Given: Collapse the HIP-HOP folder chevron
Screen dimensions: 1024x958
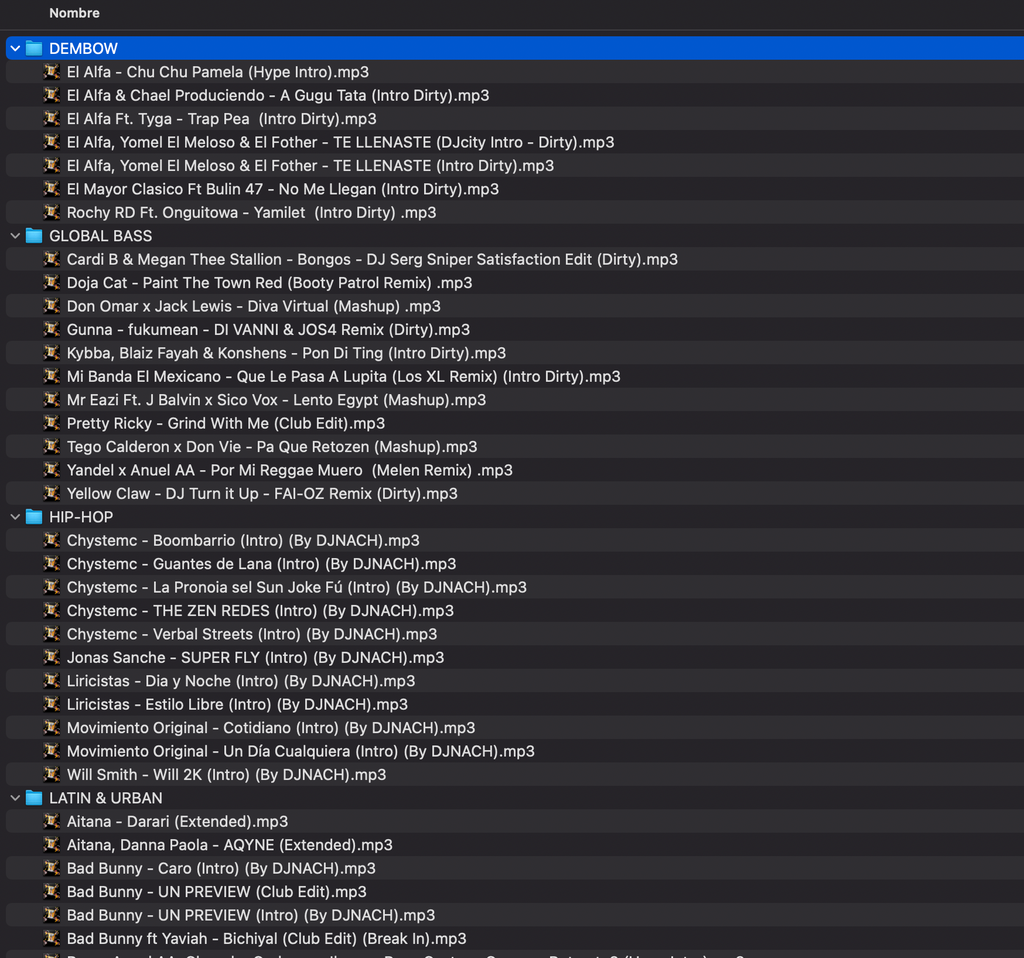Looking at the screenshot, I should click(15, 517).
